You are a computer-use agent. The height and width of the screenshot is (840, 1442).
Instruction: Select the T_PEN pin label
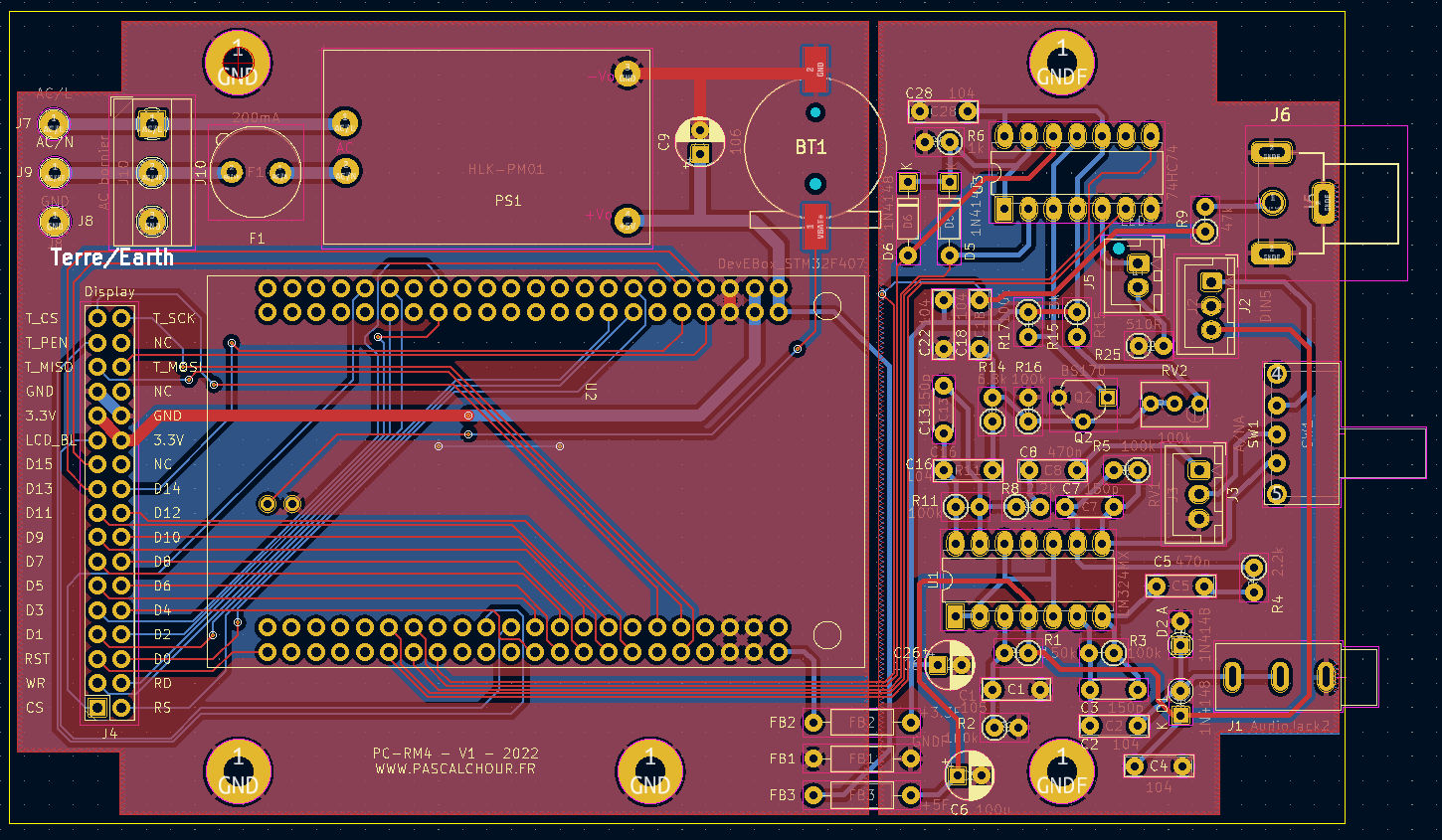pyautogui.click(x=47, y=343)
